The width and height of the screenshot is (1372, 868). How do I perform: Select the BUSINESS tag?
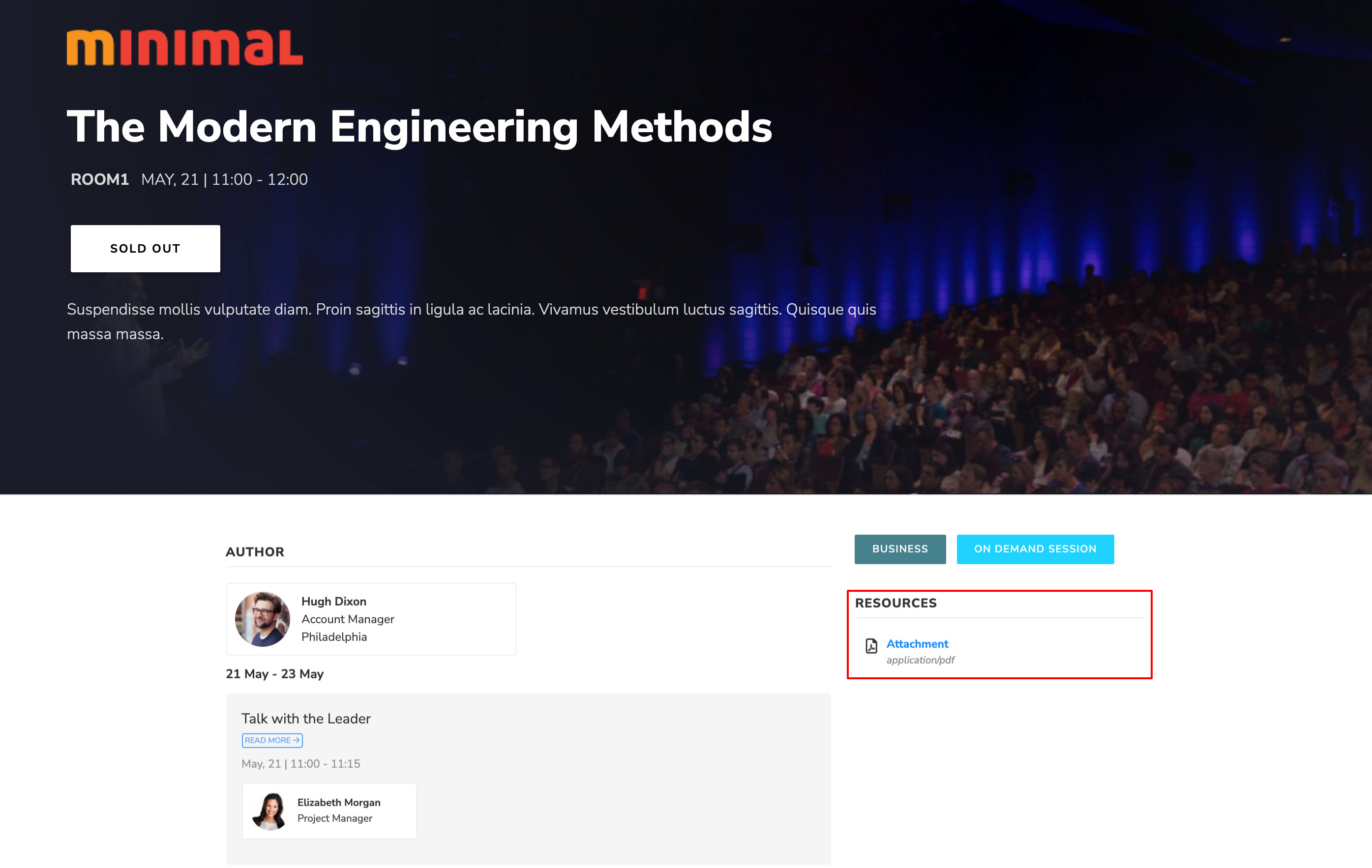[x=900, y=549]
